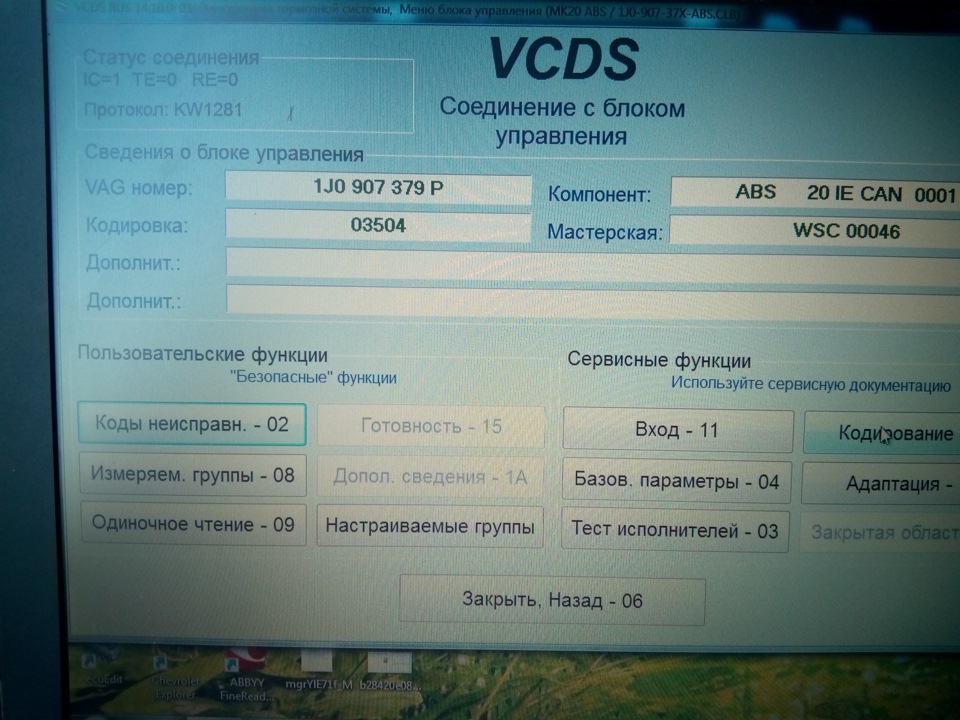Click the greyed Закрытая область button

coord(880,533)
